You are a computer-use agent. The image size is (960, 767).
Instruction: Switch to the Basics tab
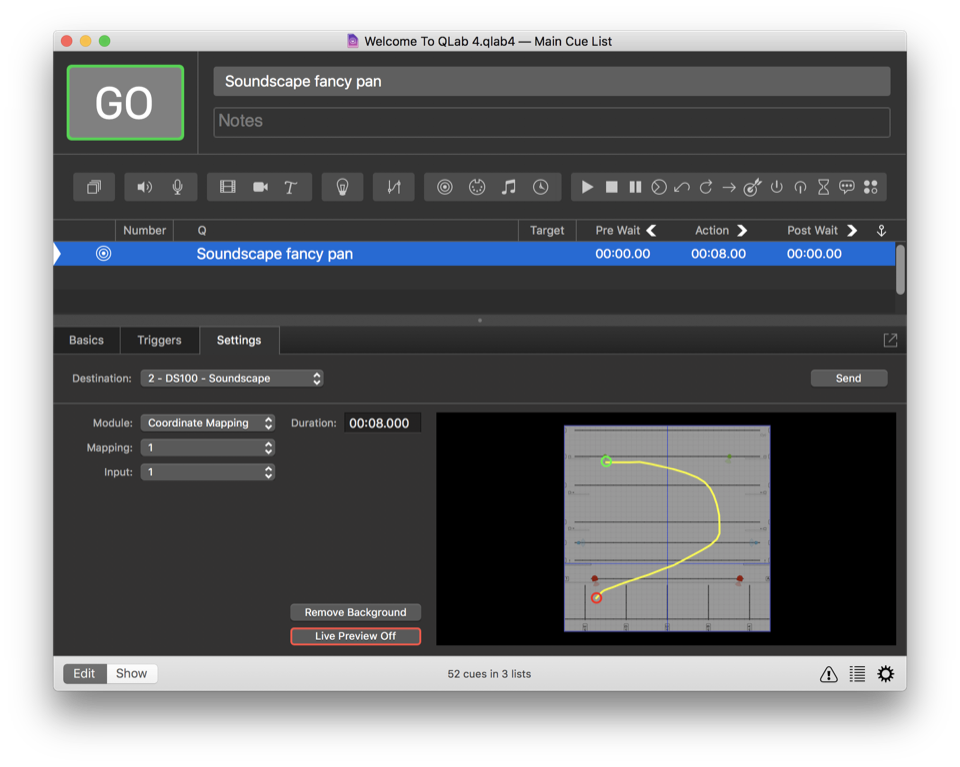coord(86,340)
